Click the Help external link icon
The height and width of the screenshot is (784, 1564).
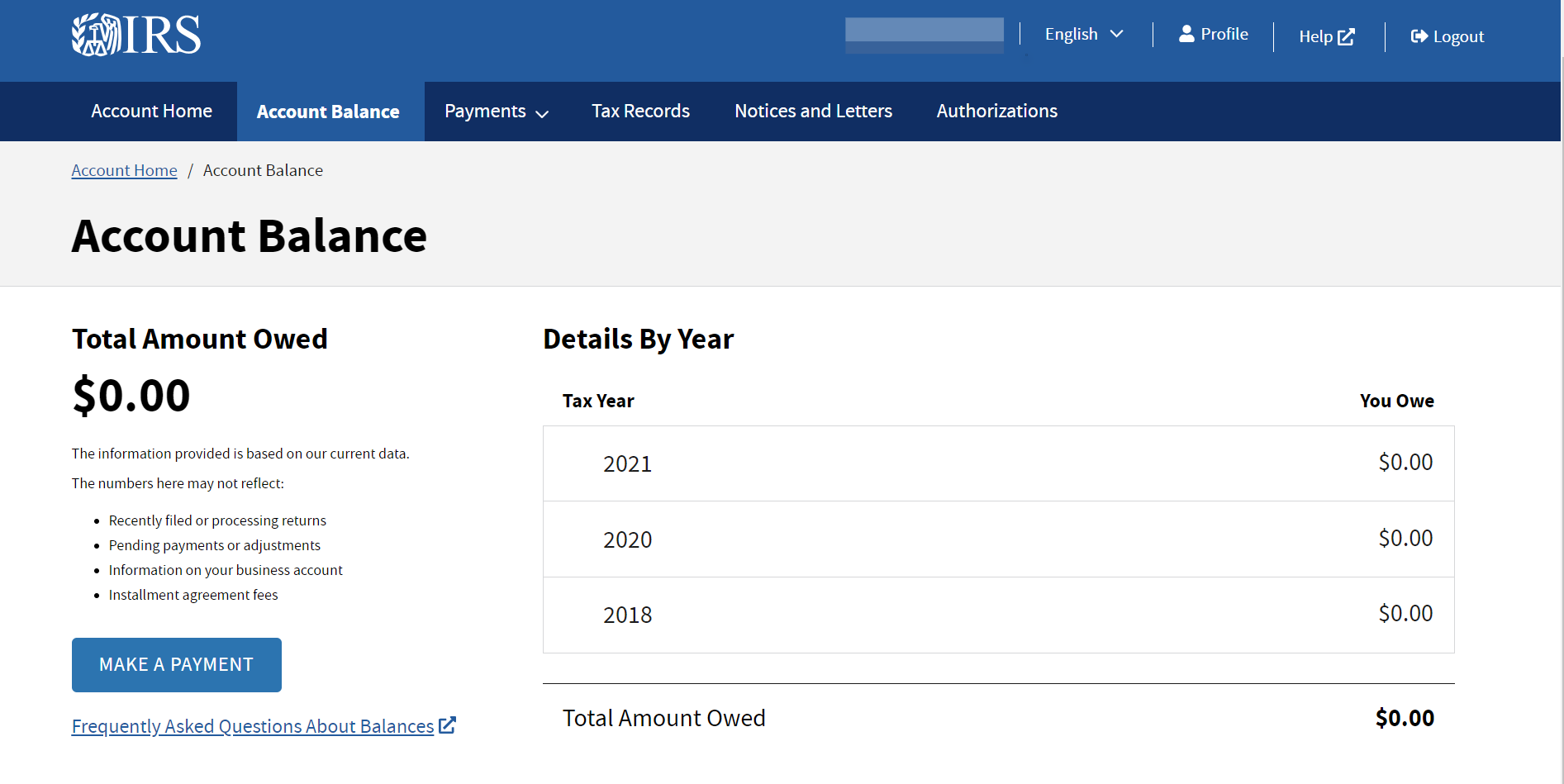[1346, 36]
